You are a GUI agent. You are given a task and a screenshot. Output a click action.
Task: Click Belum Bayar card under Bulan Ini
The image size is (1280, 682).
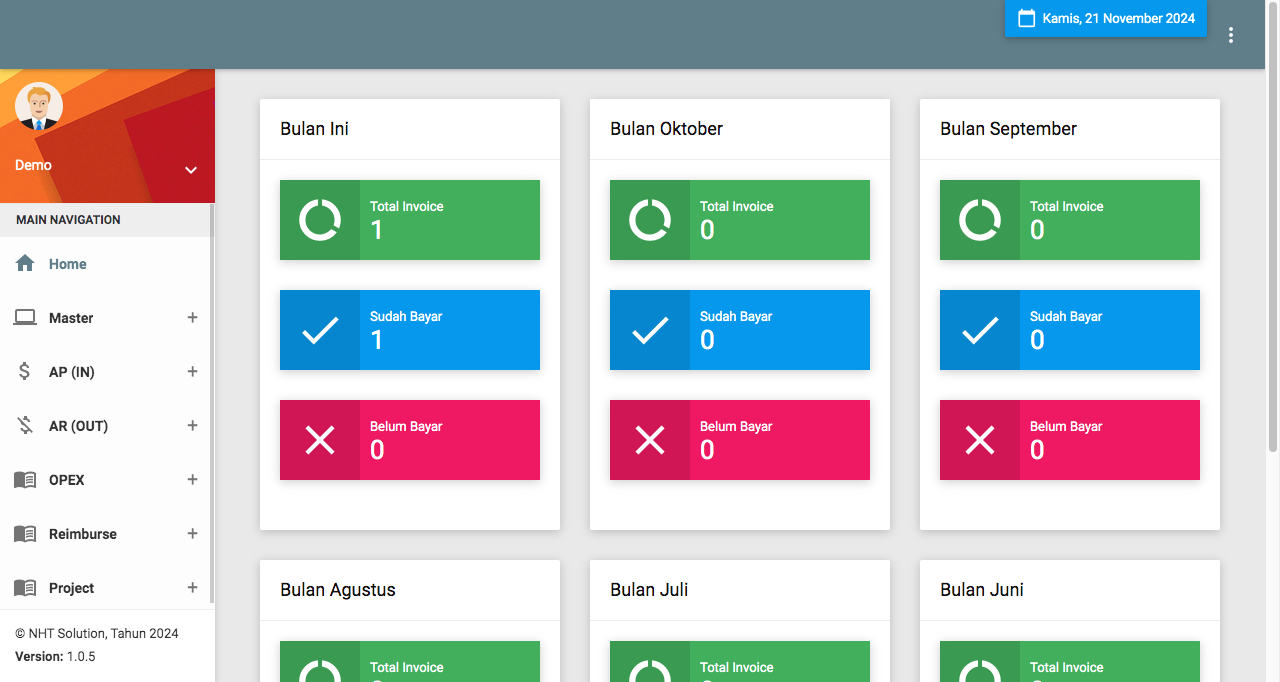[410, 440]
